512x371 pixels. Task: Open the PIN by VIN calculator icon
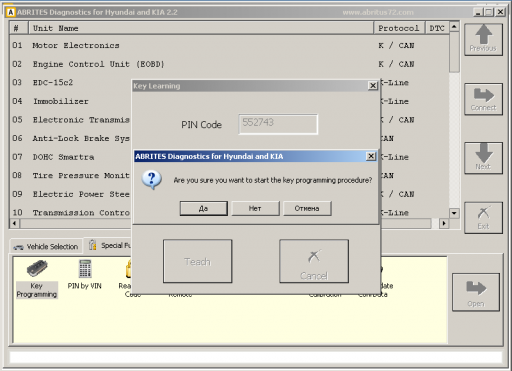(x=84, y=275)
